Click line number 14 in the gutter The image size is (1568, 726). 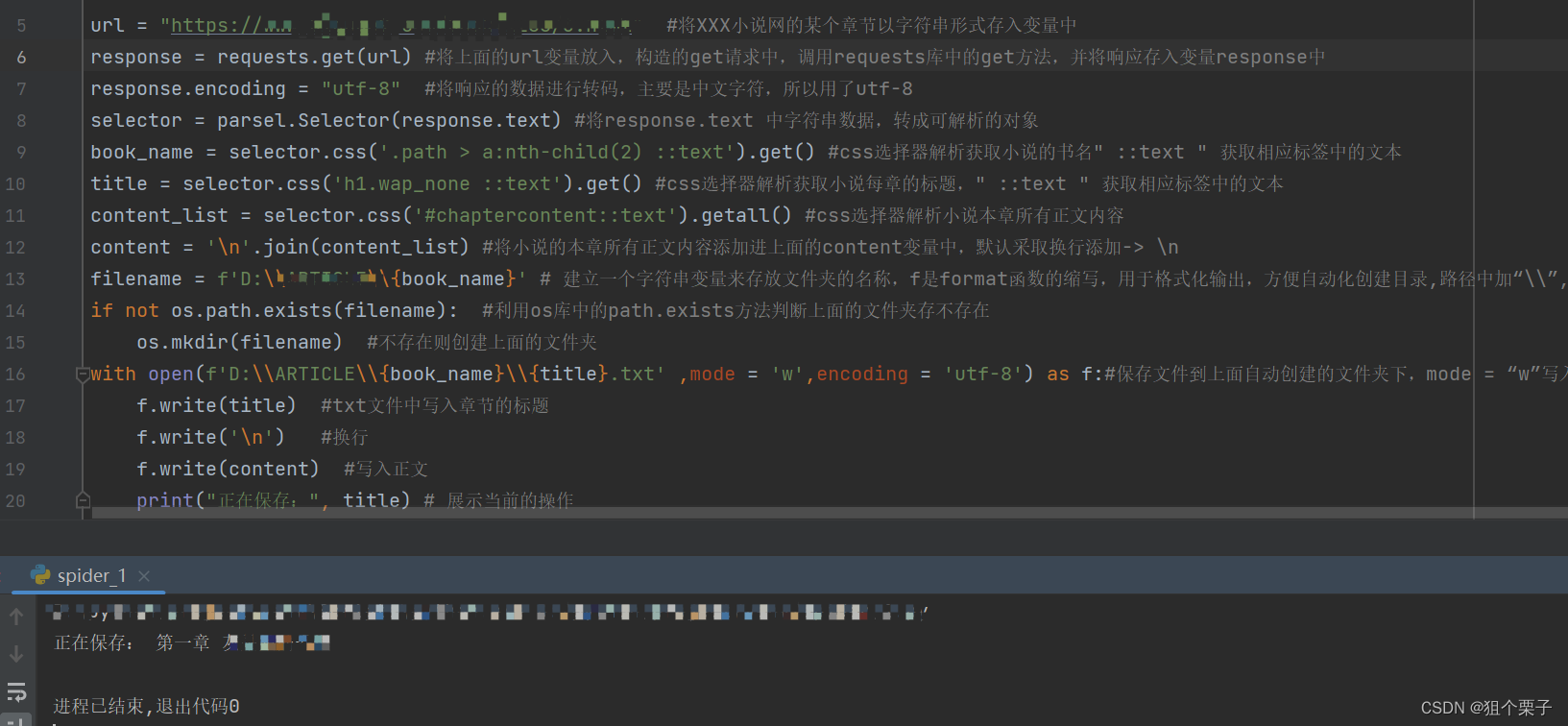(x=15, y=311)
